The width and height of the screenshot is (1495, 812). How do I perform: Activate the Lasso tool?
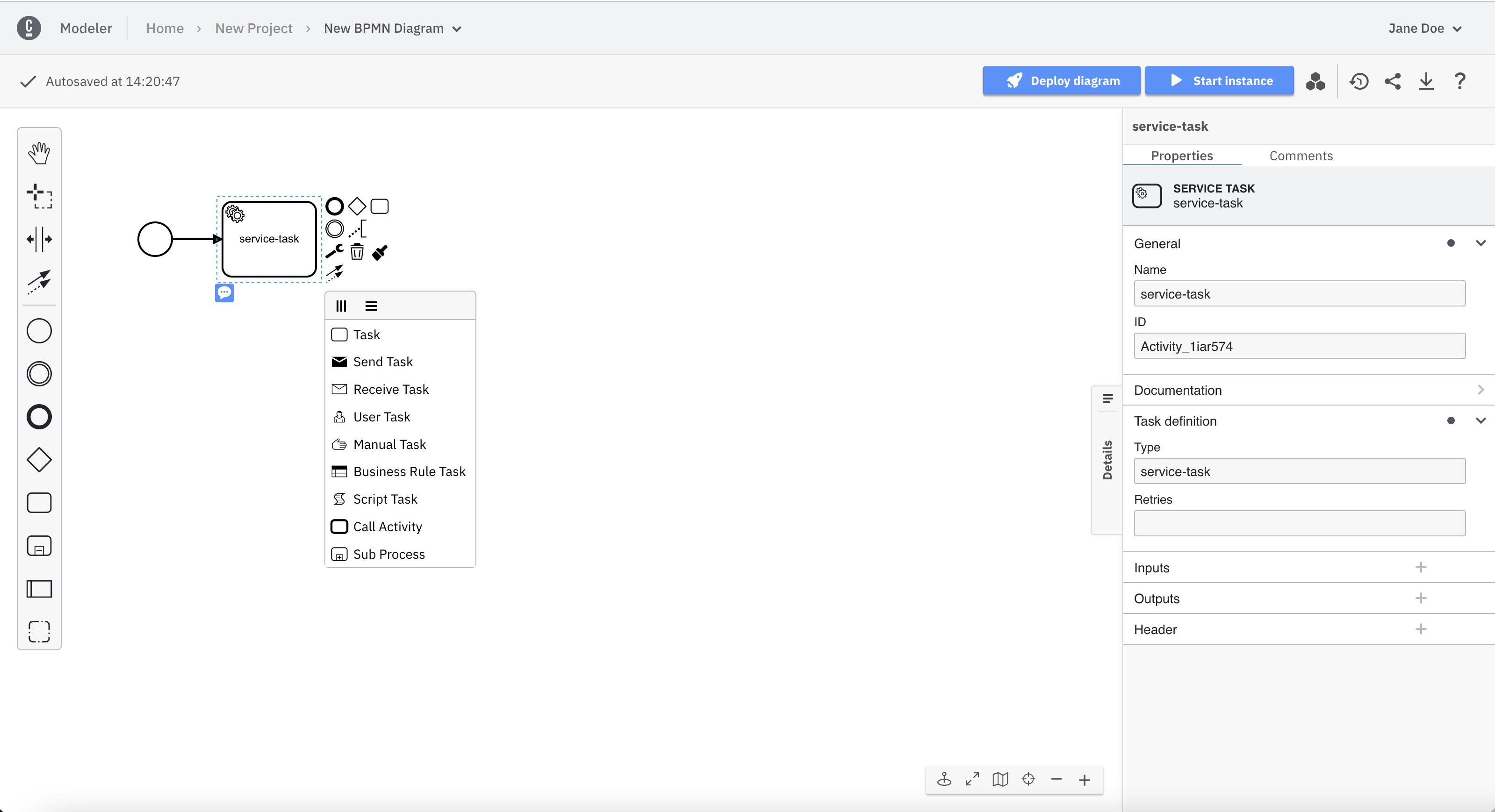pyautogui.click(x=39, y=197)
